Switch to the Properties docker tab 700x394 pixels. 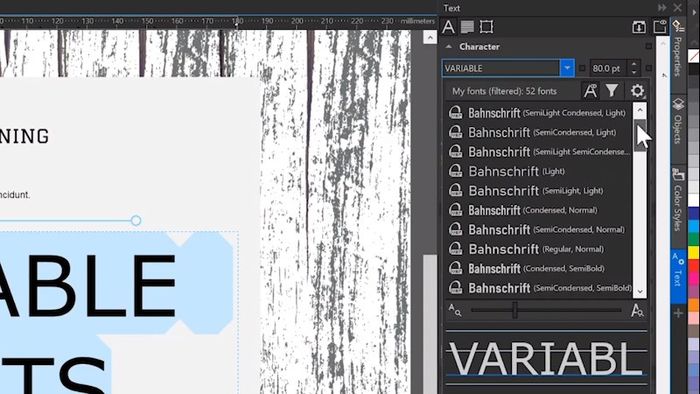[x=678, y=49]
